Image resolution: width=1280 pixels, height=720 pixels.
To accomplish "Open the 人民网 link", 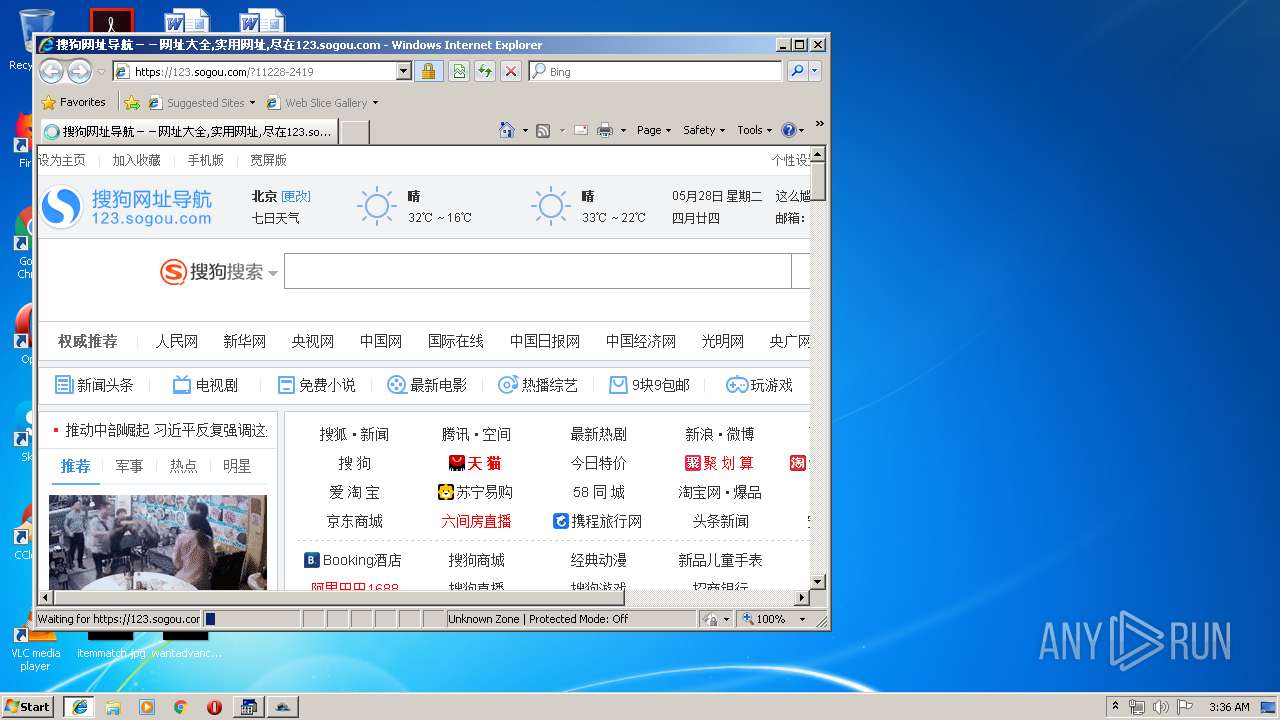I will pos(176,341).
